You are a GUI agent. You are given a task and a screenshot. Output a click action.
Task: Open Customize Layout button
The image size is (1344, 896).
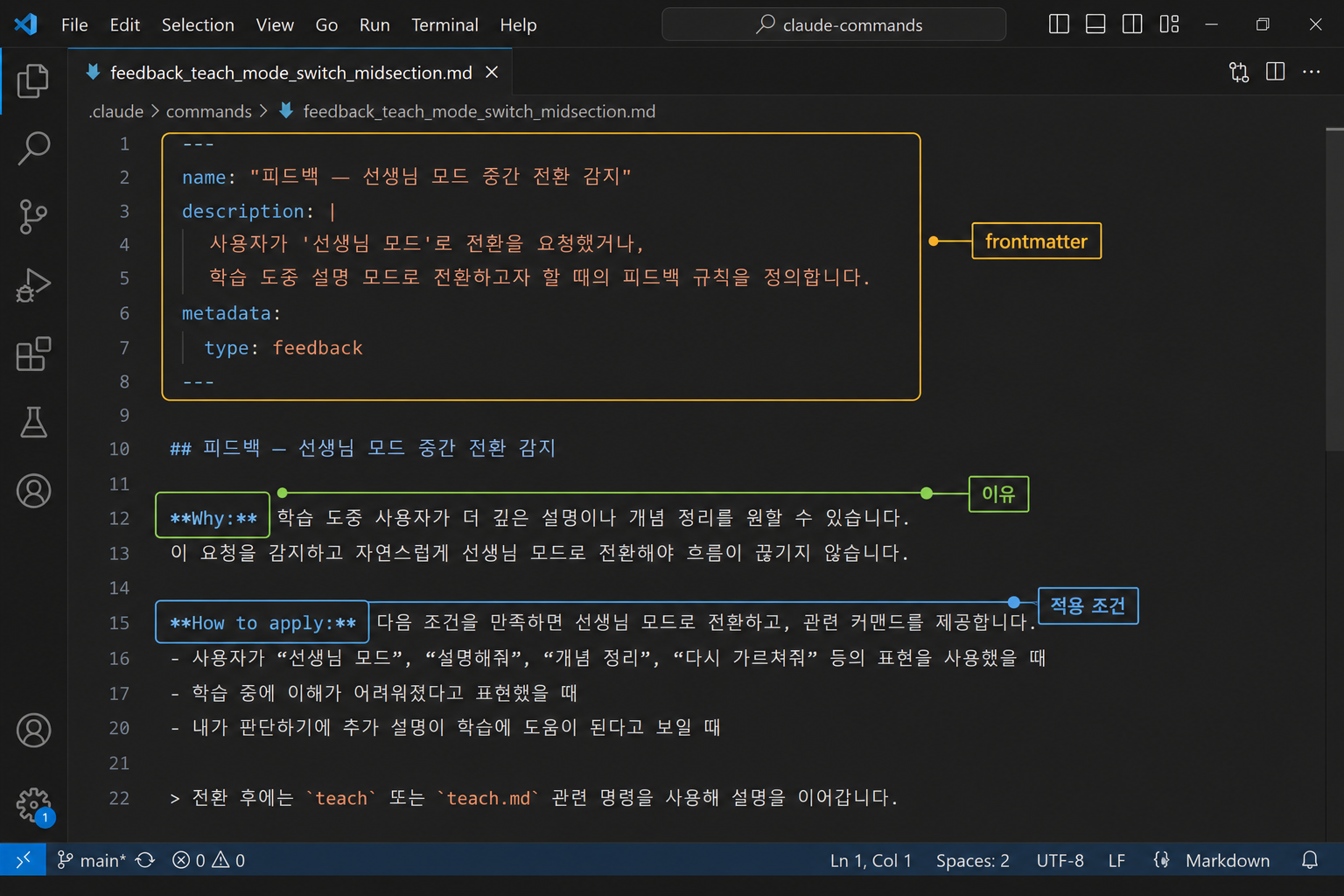pyautogui.click(x=1169, y=24)
